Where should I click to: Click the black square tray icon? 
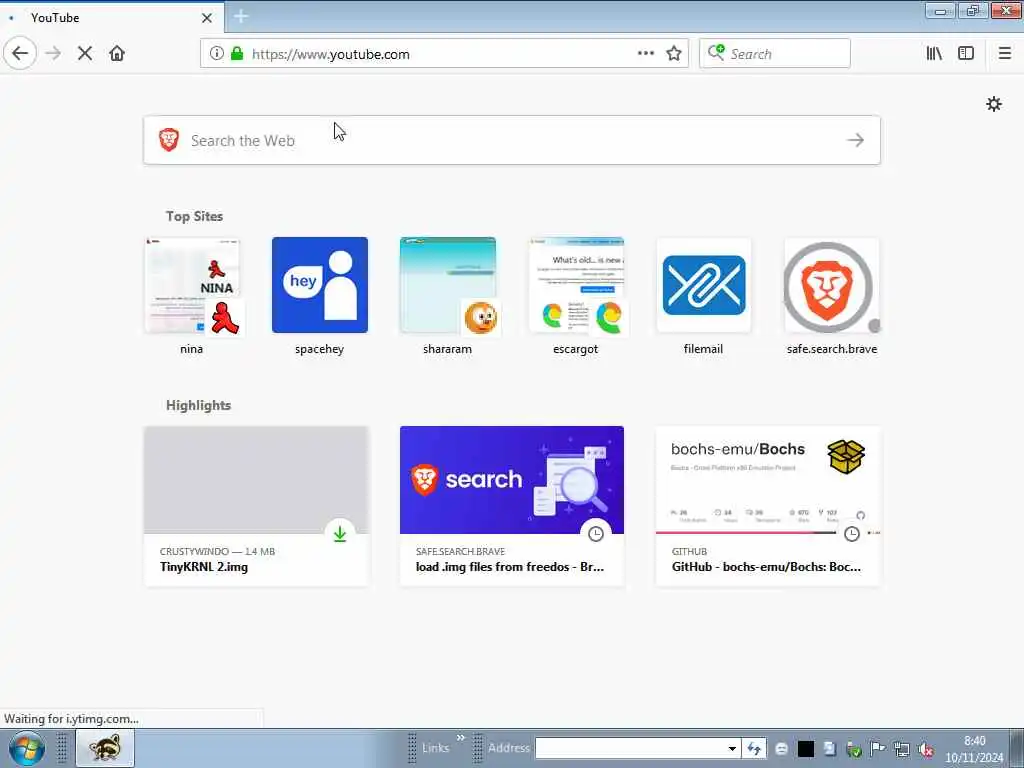pyautogui.click(x=806, y=749)
